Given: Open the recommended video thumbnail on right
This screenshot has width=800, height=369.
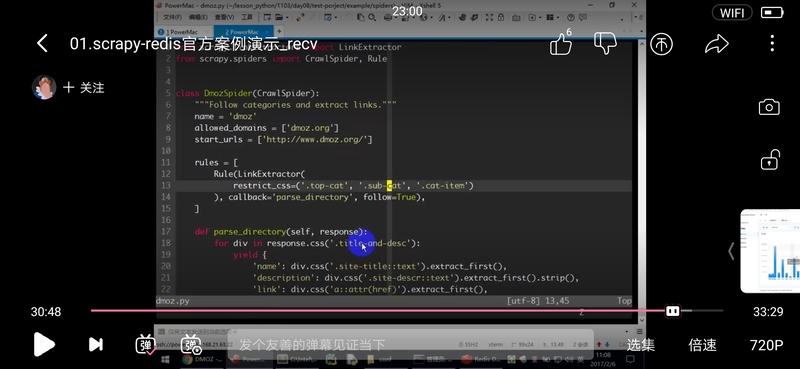Looking at the screenshot, I should [770, 251].
